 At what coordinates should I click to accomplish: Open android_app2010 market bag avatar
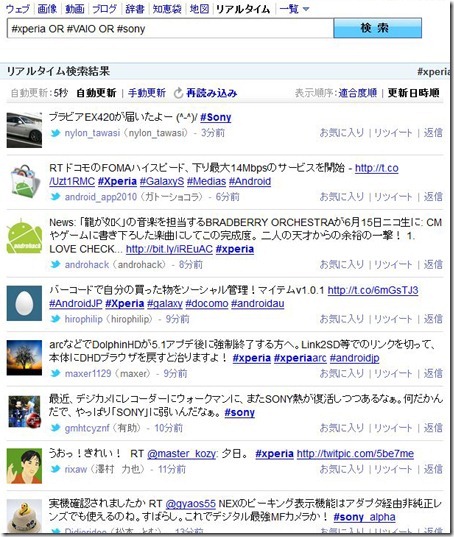click(x=24, y=181)
